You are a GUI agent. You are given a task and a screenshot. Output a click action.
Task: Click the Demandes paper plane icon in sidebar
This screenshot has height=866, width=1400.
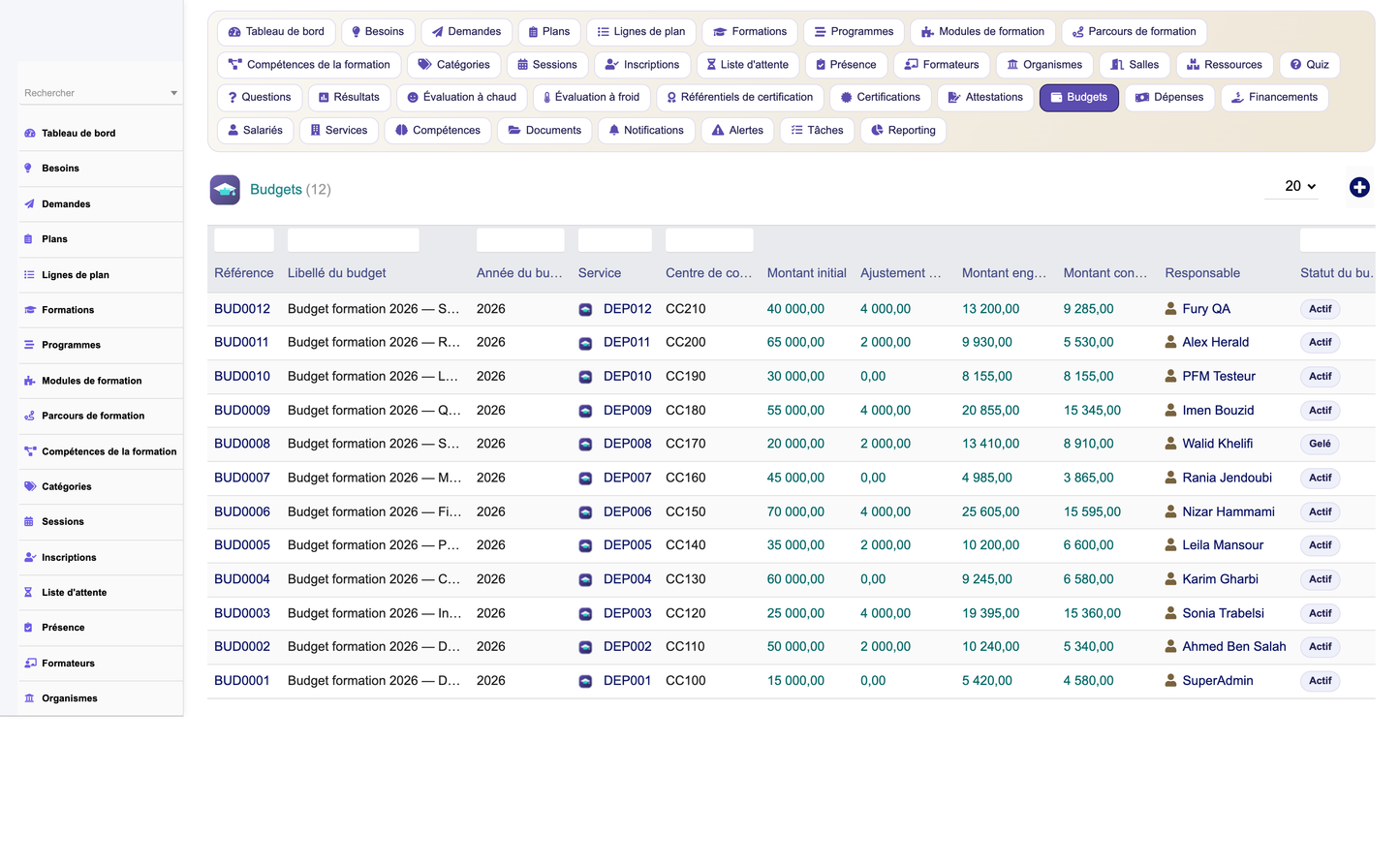pos(29,203)
